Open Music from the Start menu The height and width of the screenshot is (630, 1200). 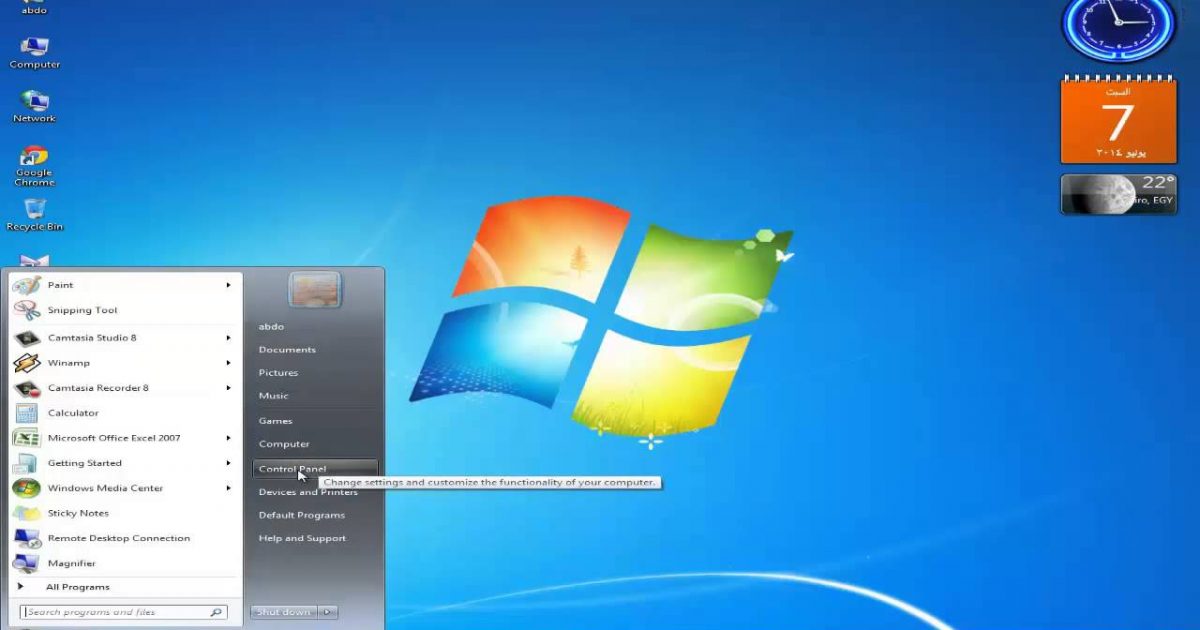coord(273,396)
